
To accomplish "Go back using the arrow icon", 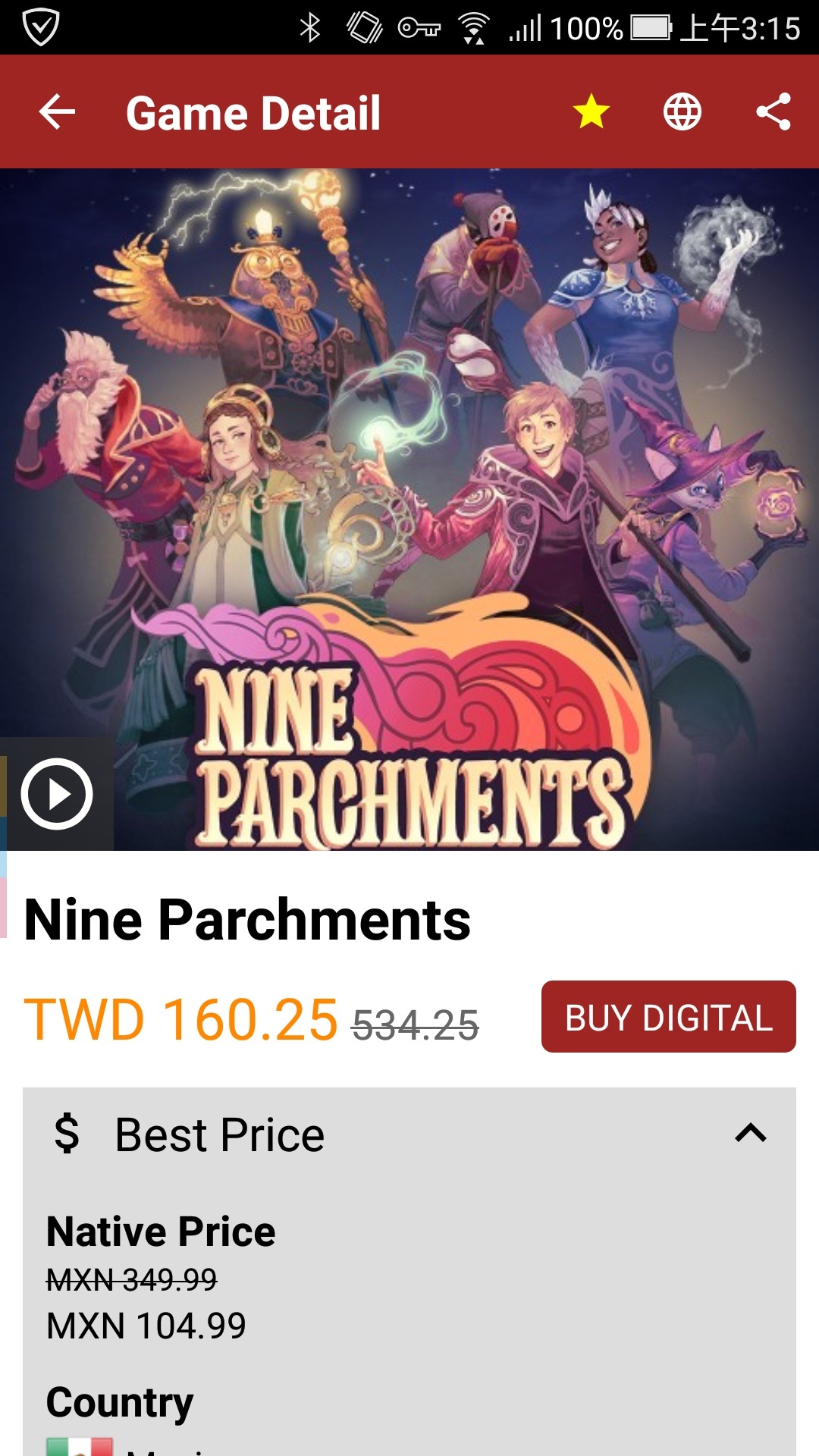I will click(x=58, y=112).
